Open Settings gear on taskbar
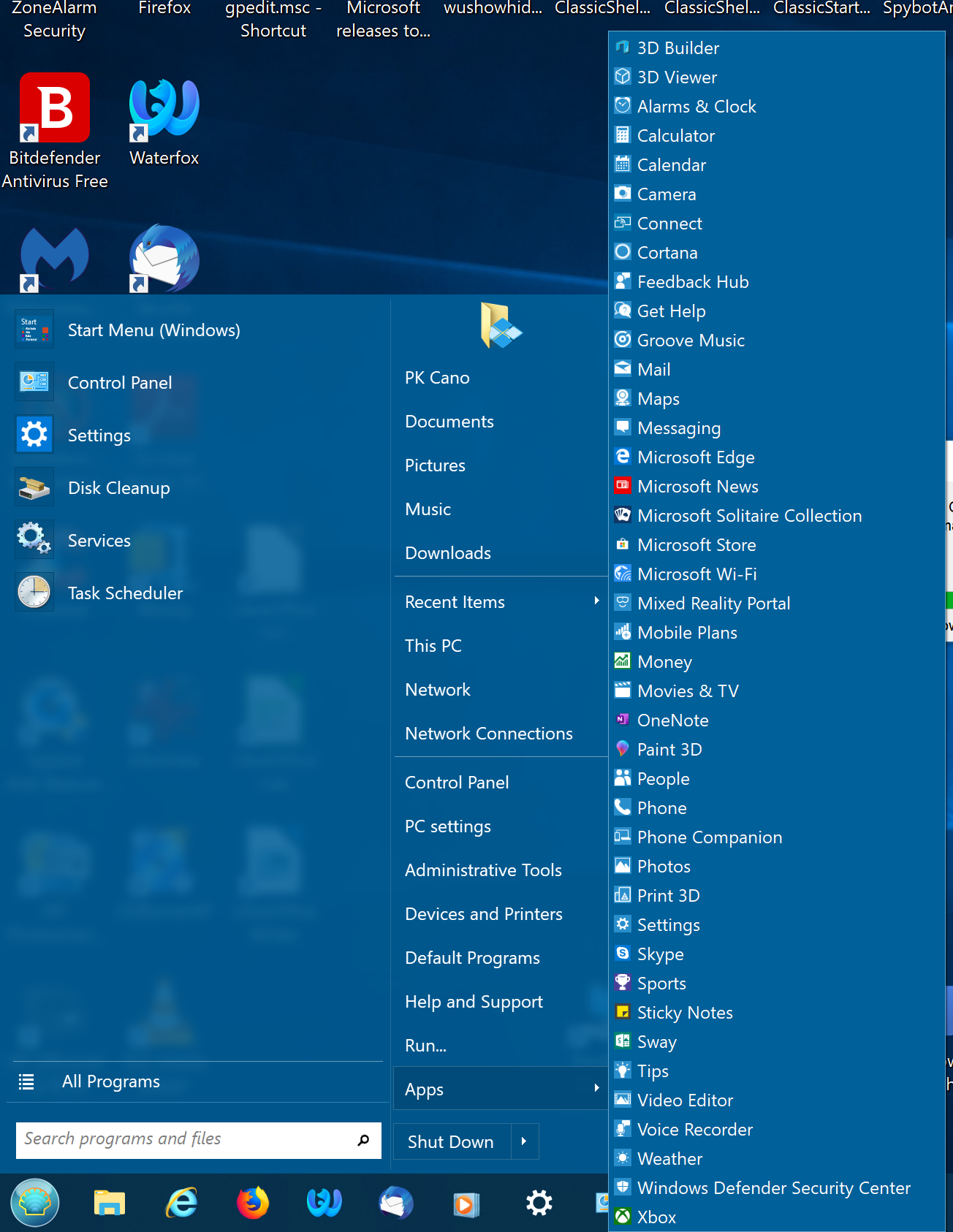953x1232 pixels. 539,1203
